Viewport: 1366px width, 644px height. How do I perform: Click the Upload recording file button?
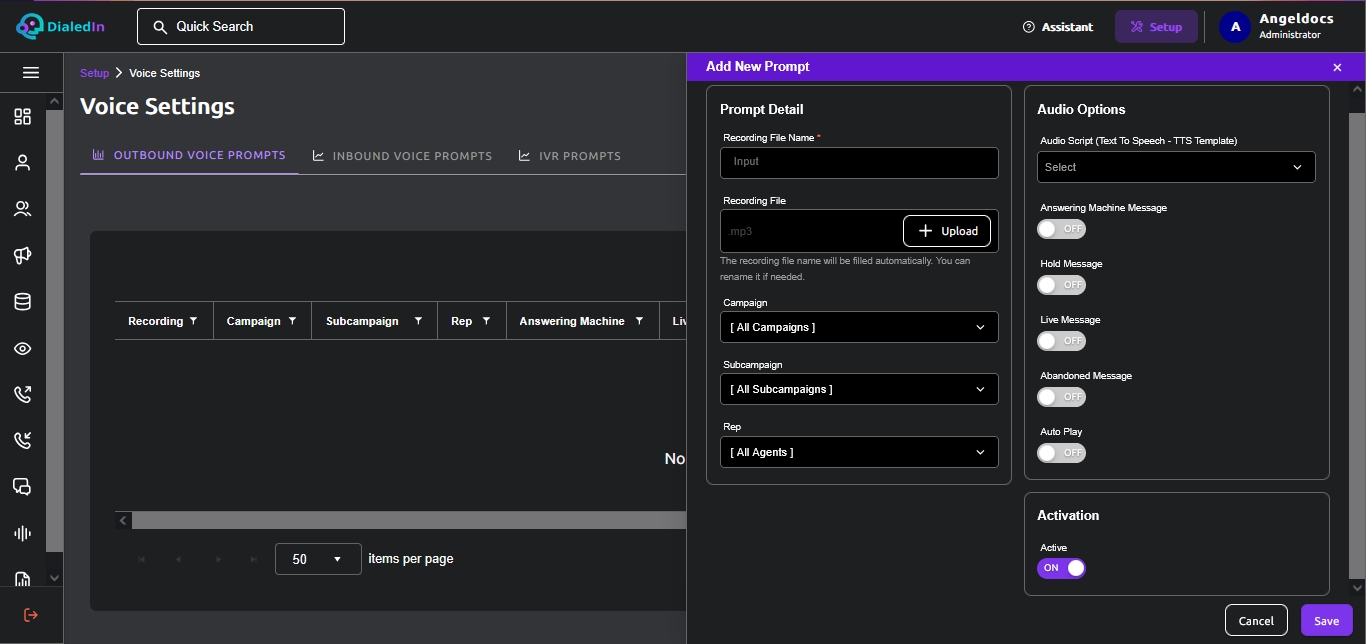coord(947,231)
